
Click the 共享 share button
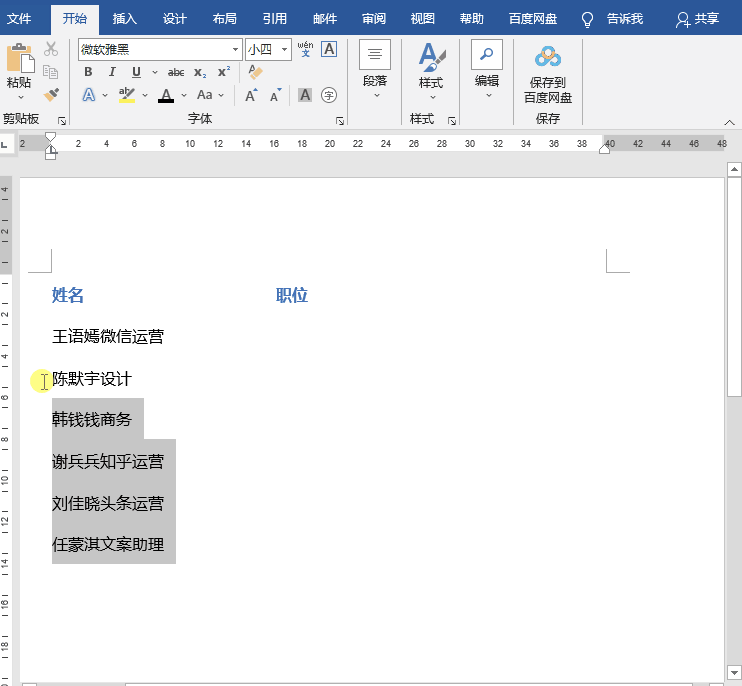coord(697,18)
